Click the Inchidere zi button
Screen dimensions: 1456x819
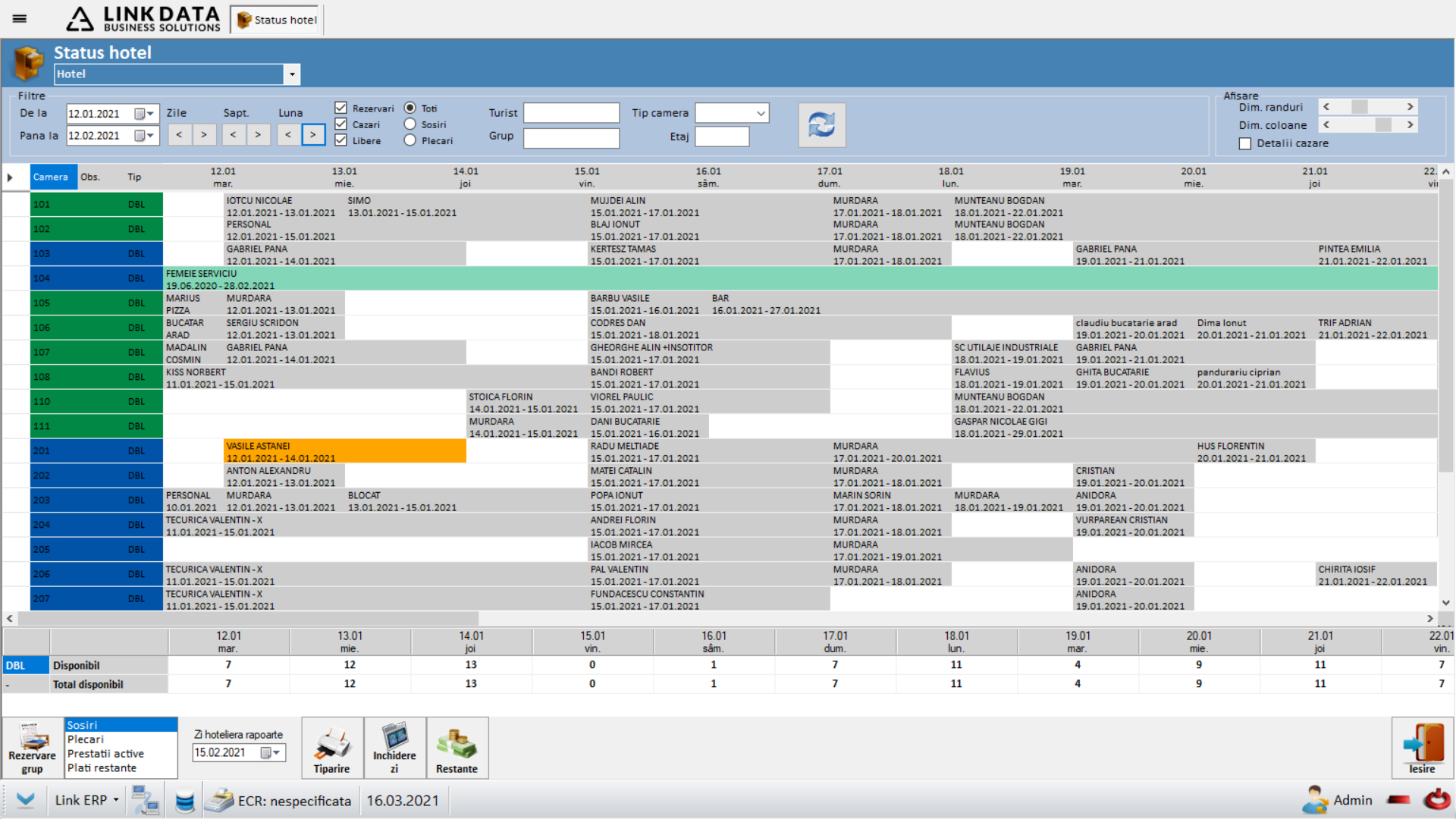click(x=394, y=748)
